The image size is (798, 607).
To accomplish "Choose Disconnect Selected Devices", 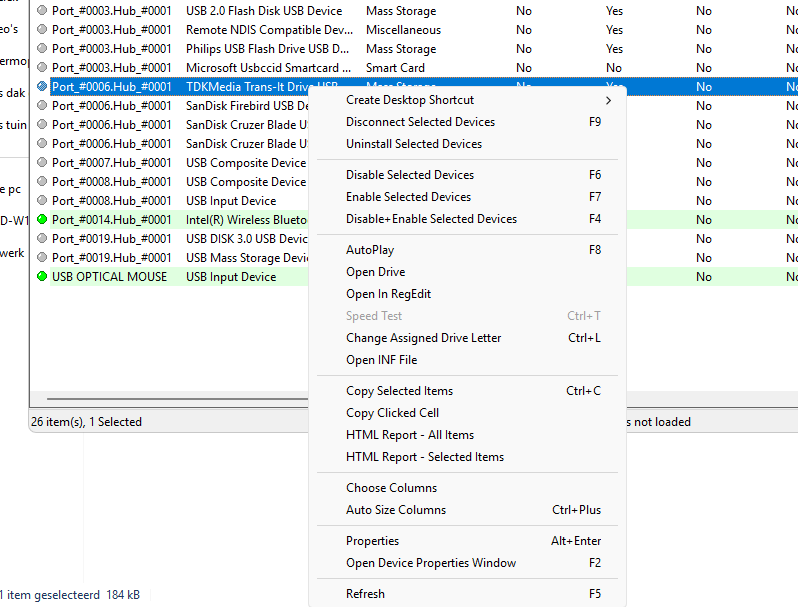I will pyautogui.click(x=467, y=122).
